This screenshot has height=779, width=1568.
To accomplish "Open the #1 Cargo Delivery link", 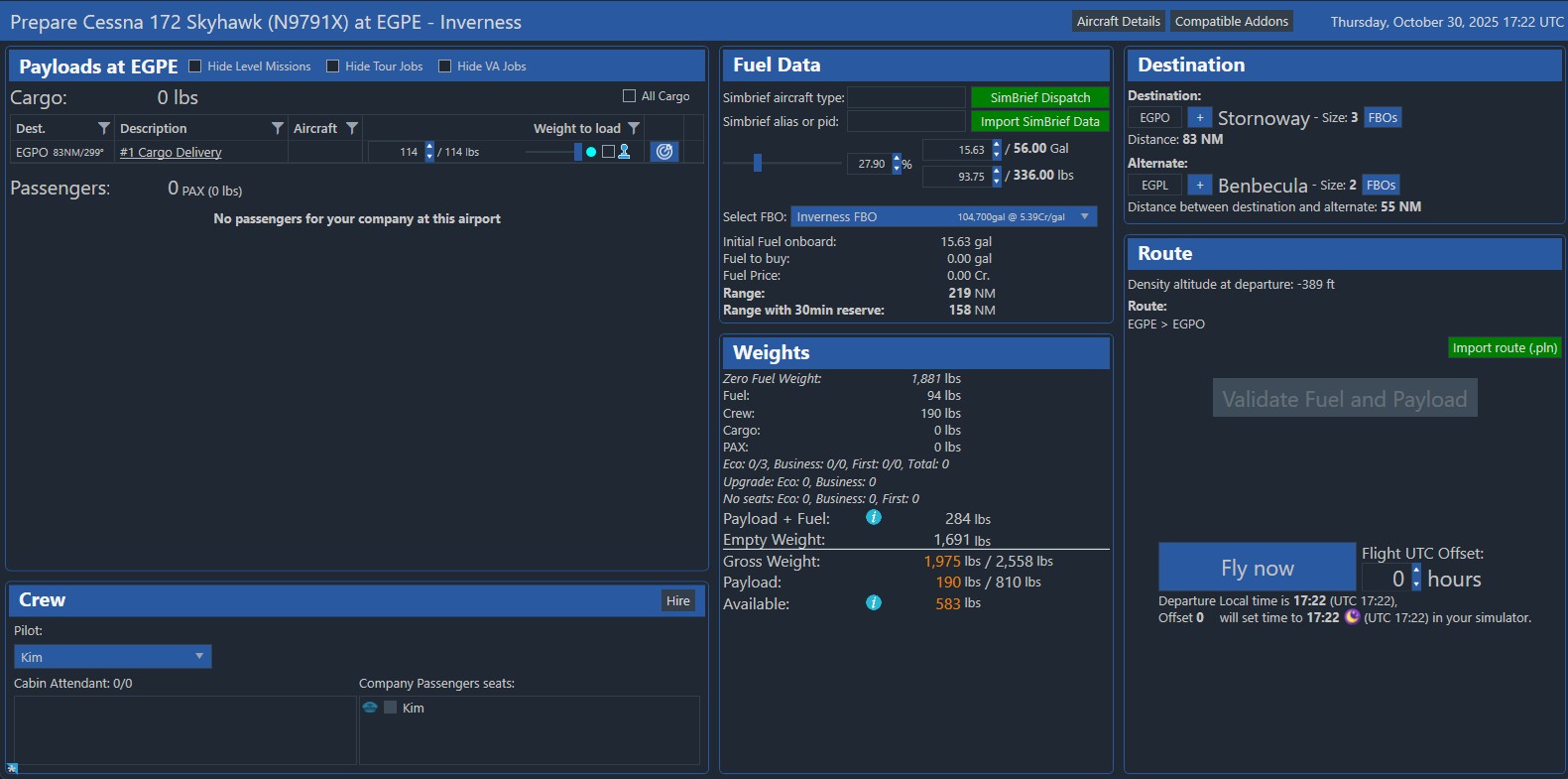I will (x=171, y=153).
